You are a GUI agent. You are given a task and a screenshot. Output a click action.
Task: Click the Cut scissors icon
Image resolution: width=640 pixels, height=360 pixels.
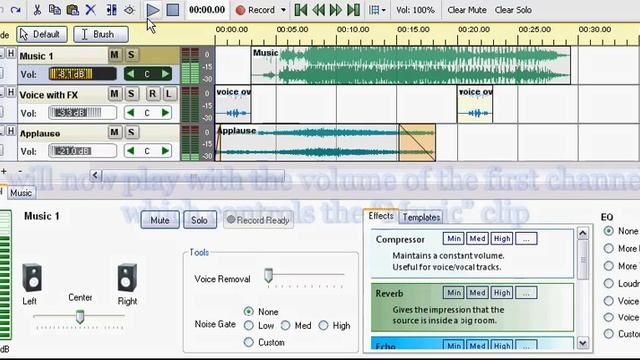click(37, 10)
